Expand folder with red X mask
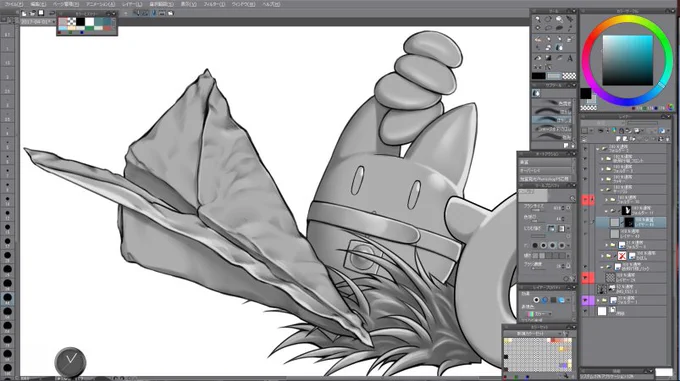Viewport: 680px width, 381px height. 602,256
